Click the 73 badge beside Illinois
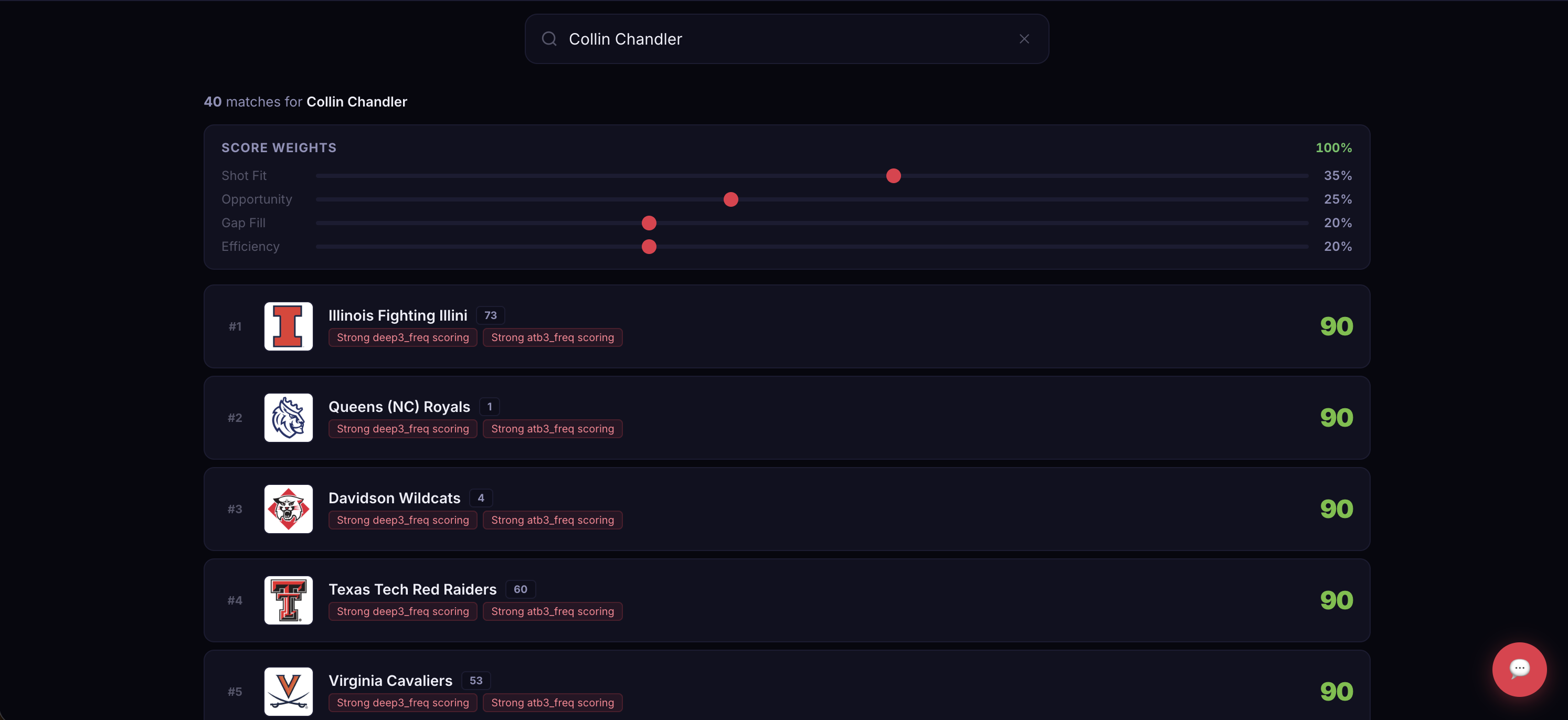The width and height of the screenshot is (1568, 720). coord(490,315)
